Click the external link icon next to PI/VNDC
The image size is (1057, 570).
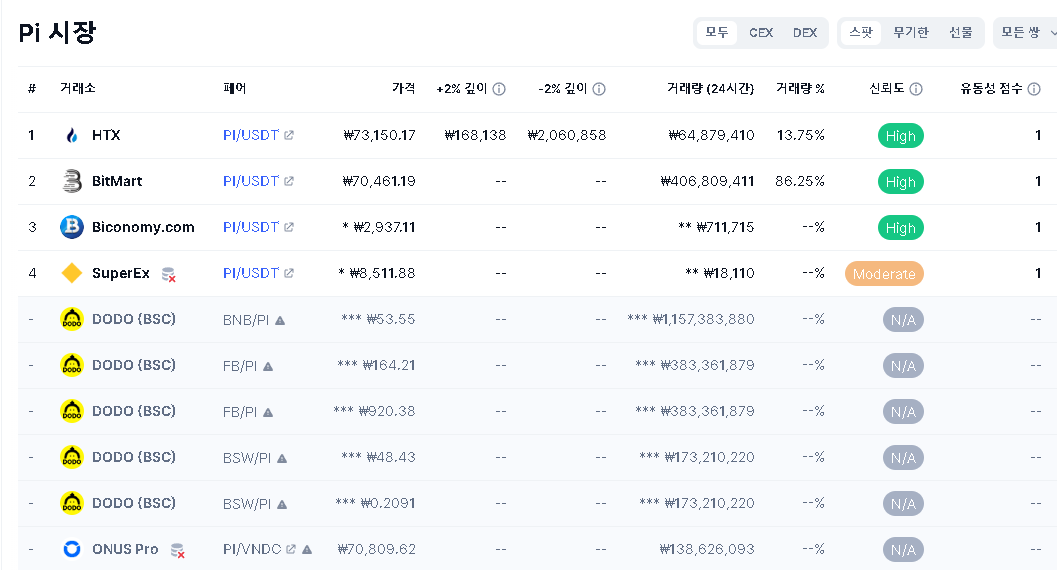pyautogui.click(x=291, y=549)
